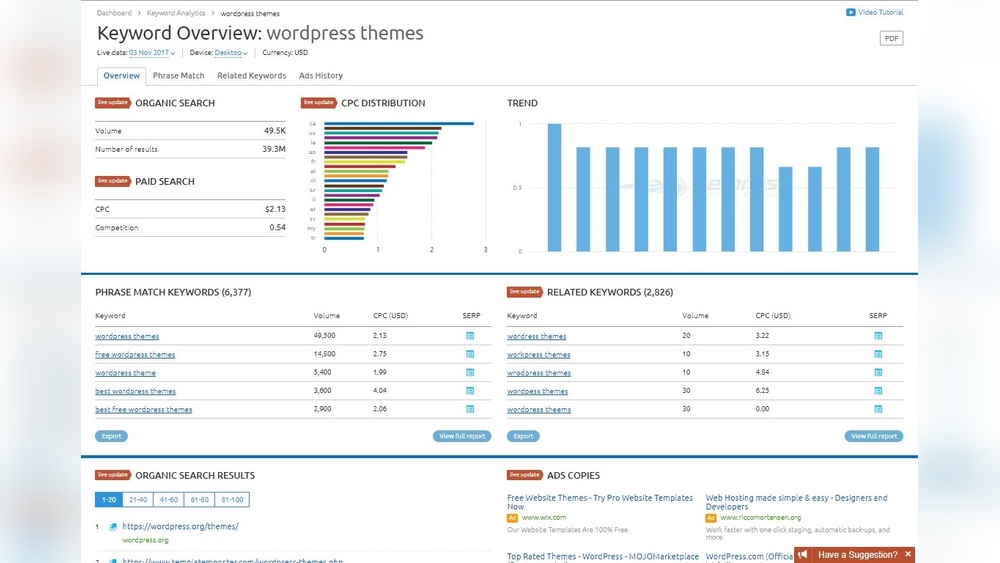Click 'View full report' under Phrase Match Keywords
This screenshot has height=563, width=1000.
462,436
